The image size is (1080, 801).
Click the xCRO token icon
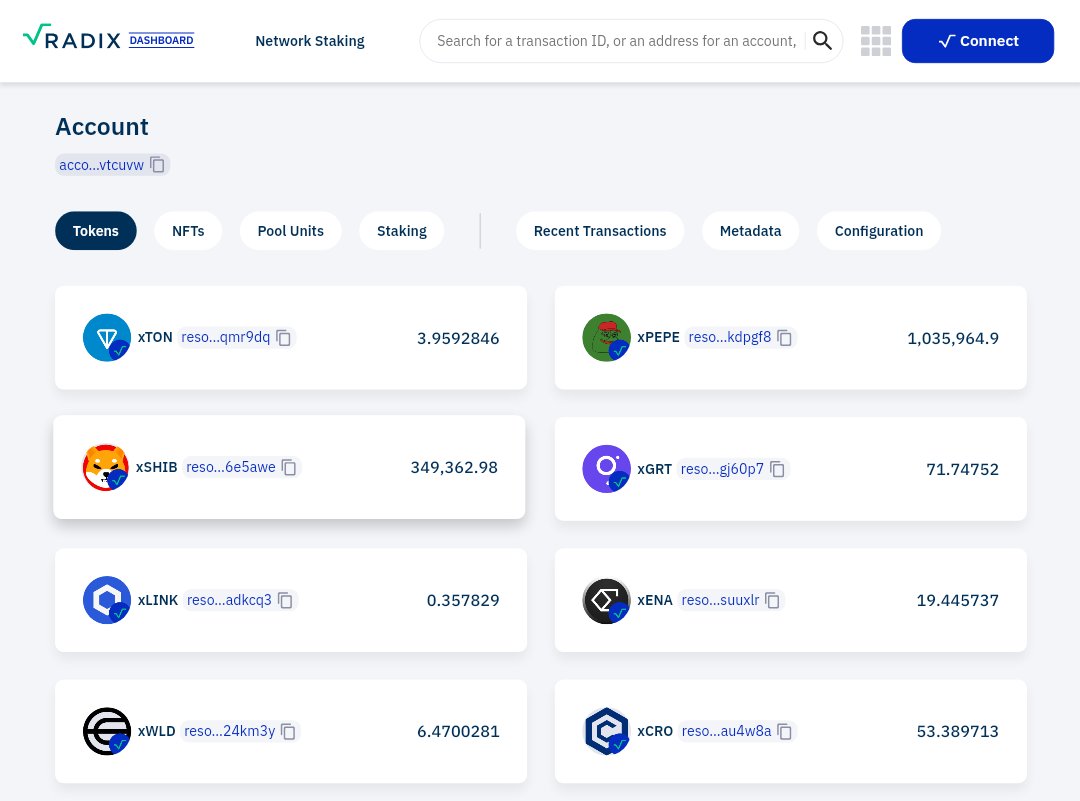pos(606,730)
